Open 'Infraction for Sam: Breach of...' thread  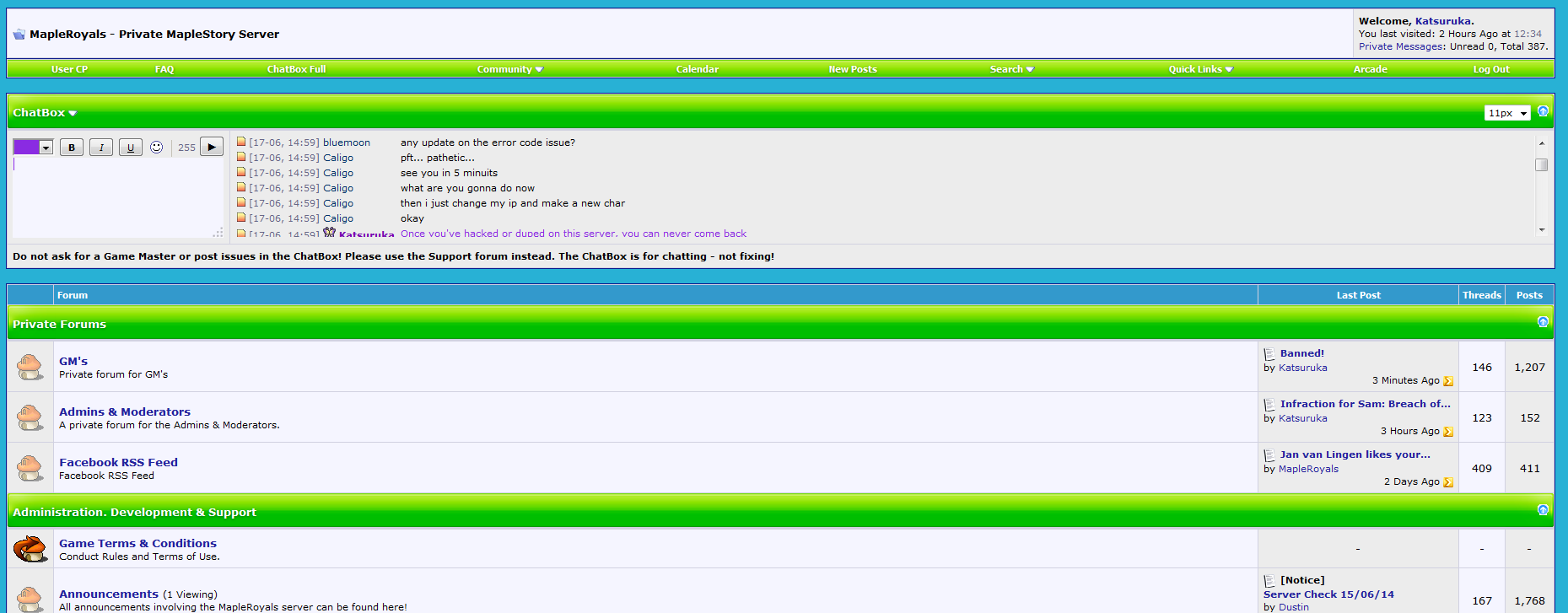tap(1366, 404)
